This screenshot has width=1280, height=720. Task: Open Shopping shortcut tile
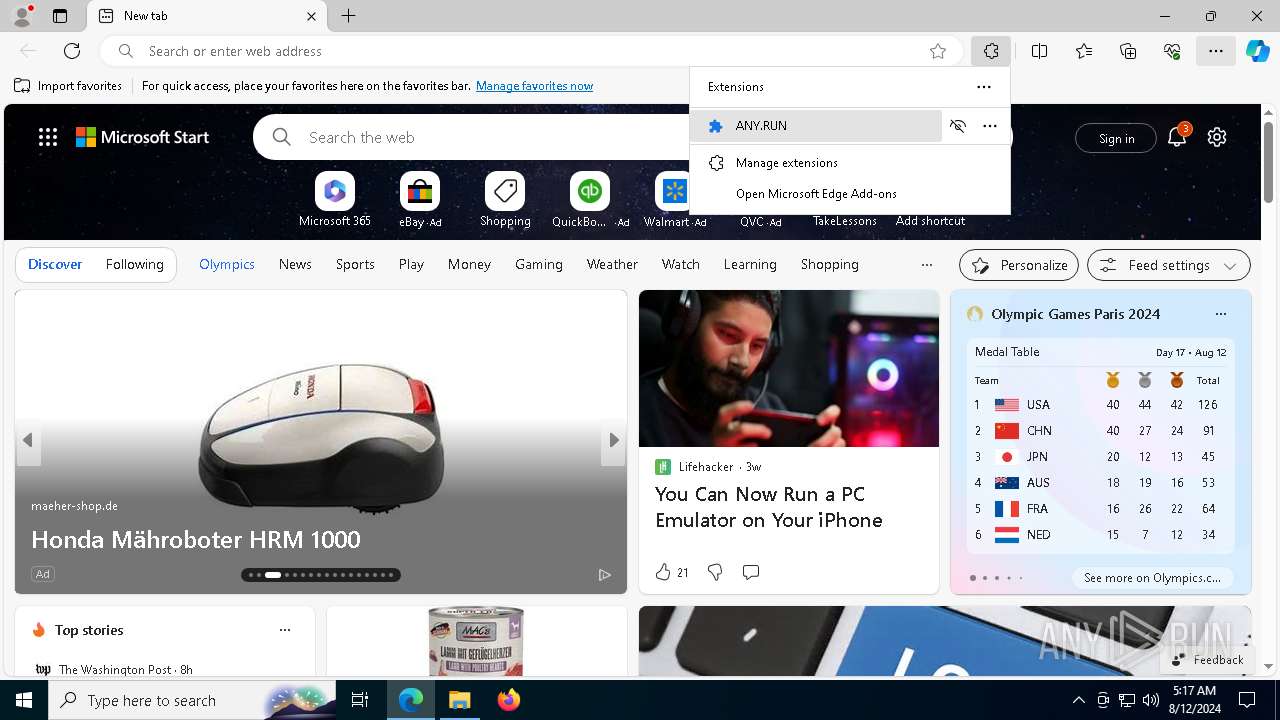[x=505, y=199]
